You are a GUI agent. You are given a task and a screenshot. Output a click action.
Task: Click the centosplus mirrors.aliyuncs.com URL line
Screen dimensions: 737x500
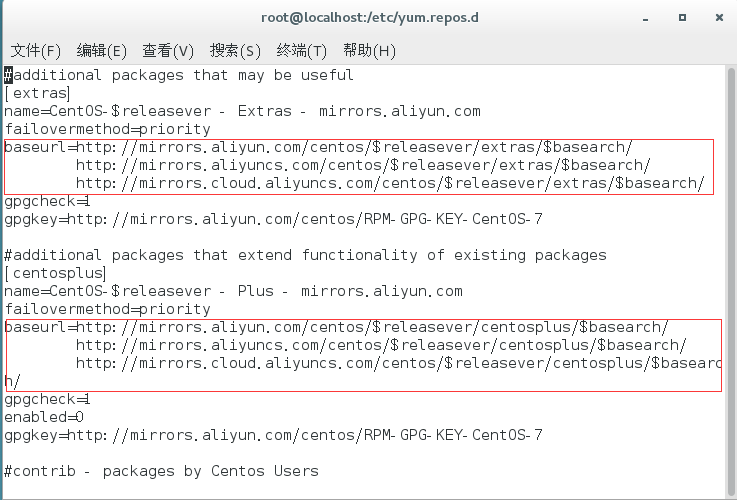381,345
